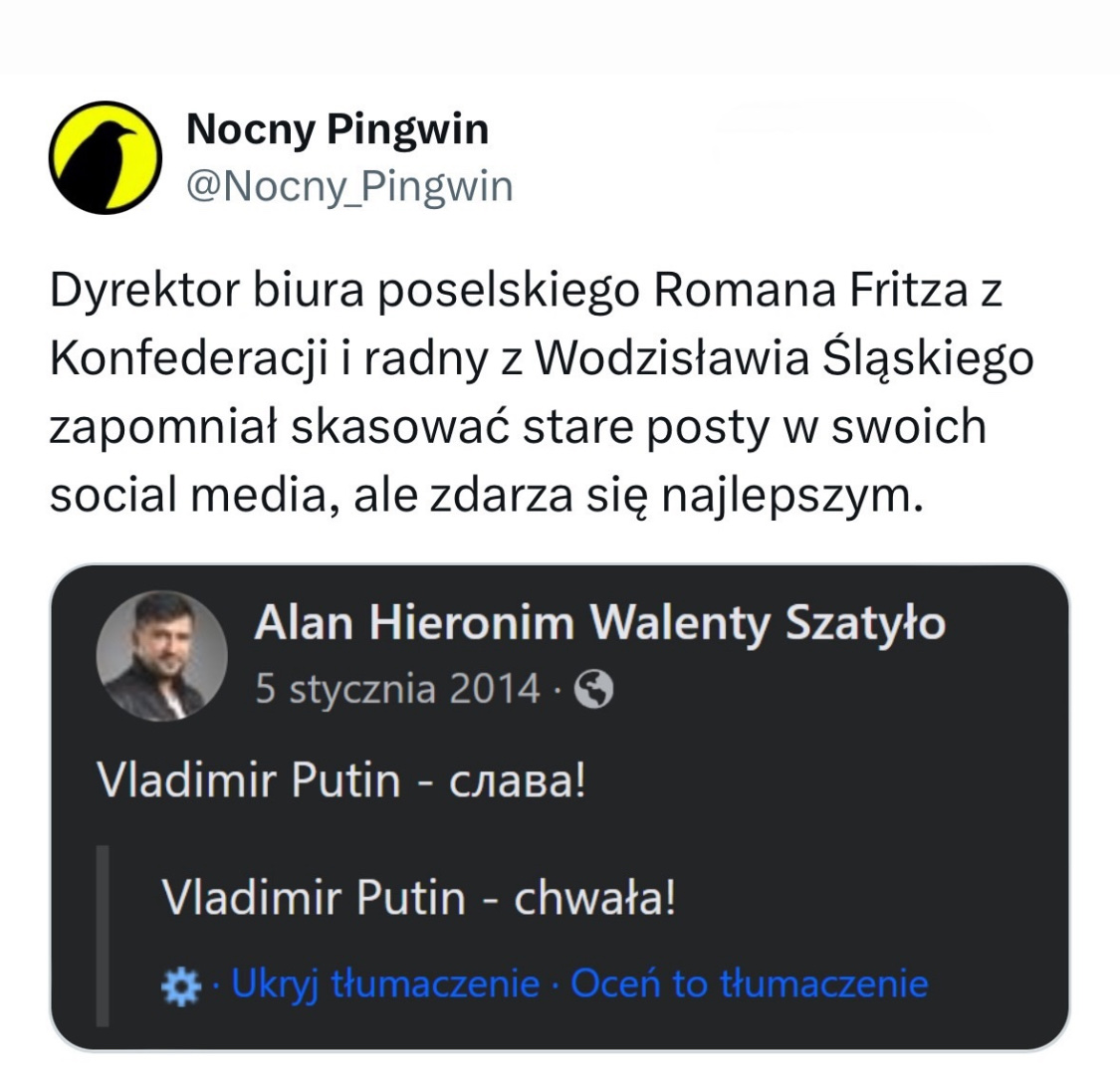Screen dimensions: 1120x1084
Task: Open the embedded Facebook post screenshot
Action: 560,806
